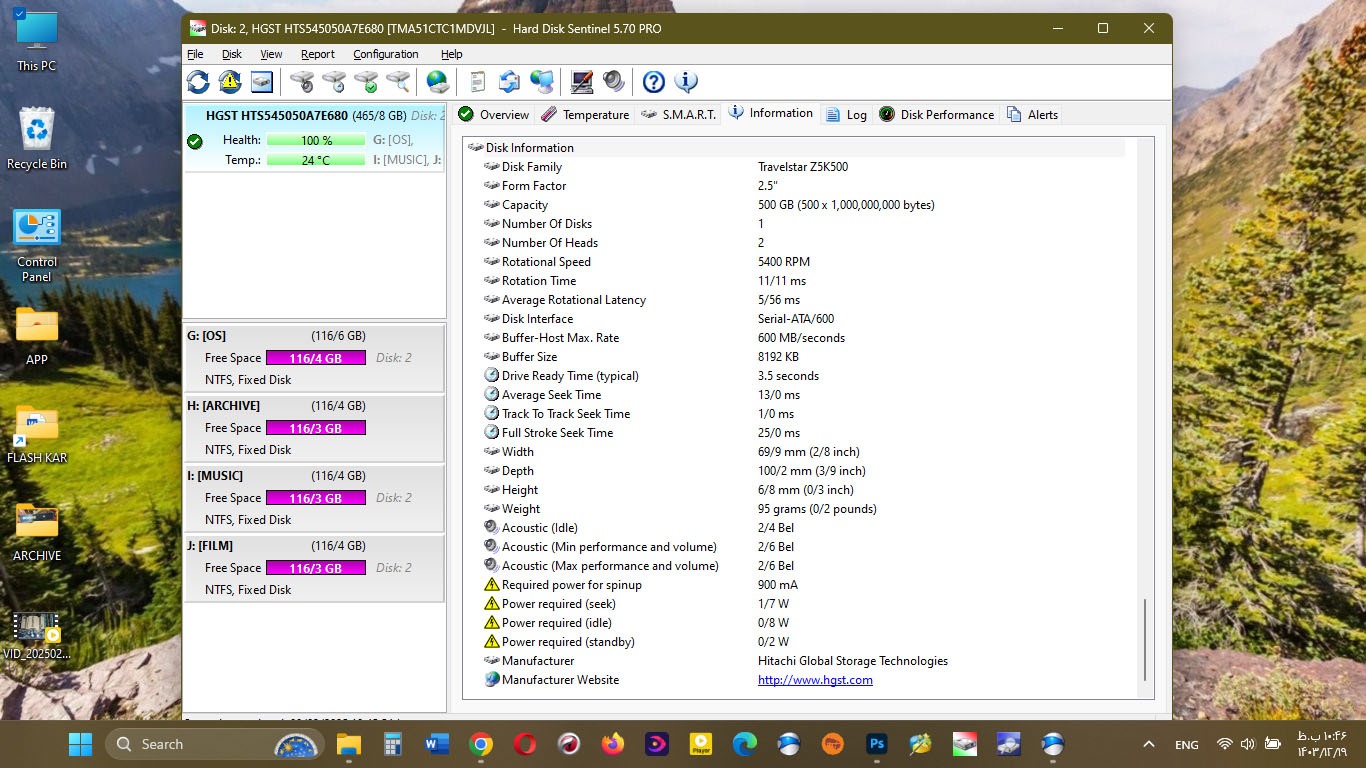Click the globe with disk toolbar icon
This screenshot has width=1366, height=768.
[437, 82]
